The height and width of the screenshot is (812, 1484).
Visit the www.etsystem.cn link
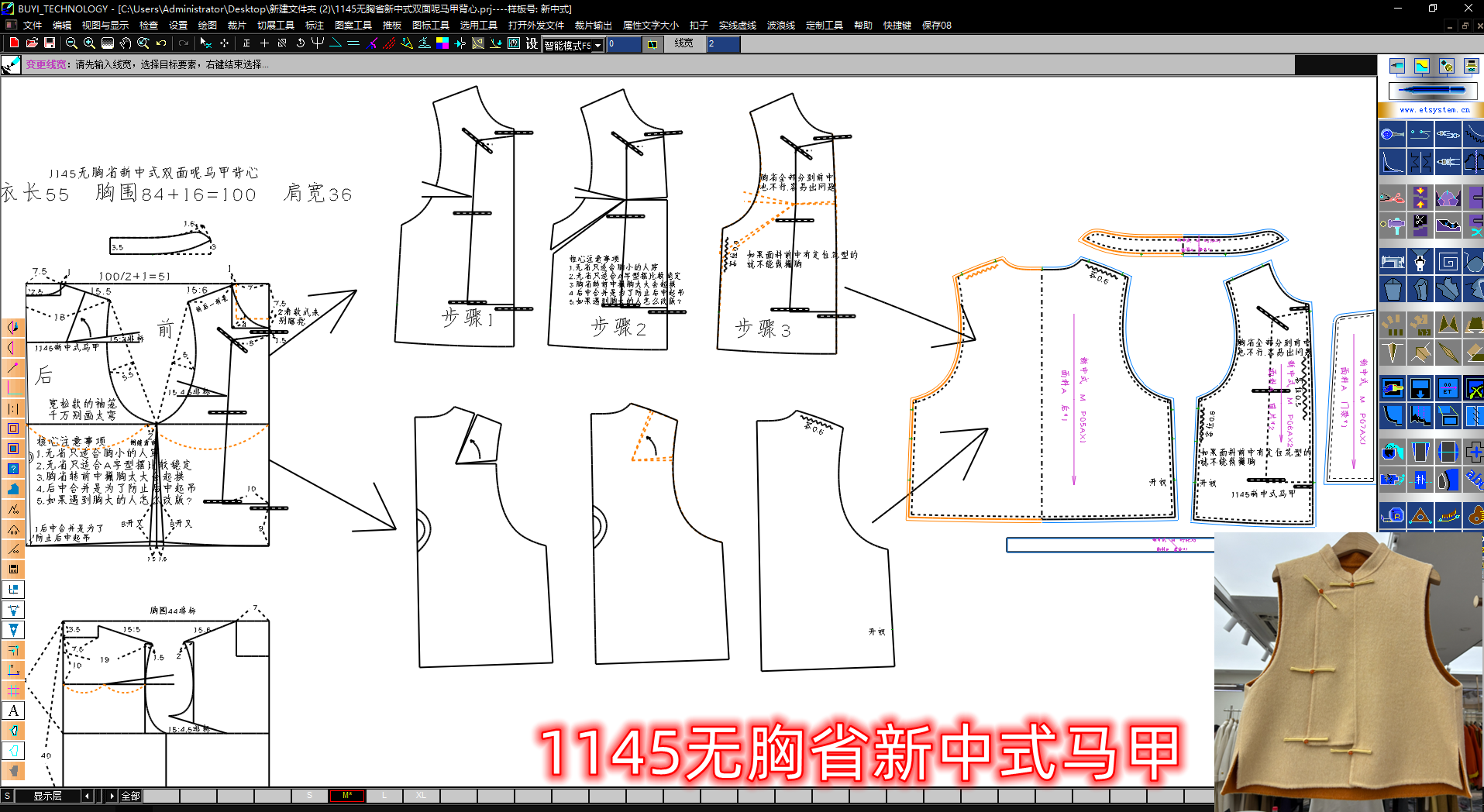[x=1434, y=109]
